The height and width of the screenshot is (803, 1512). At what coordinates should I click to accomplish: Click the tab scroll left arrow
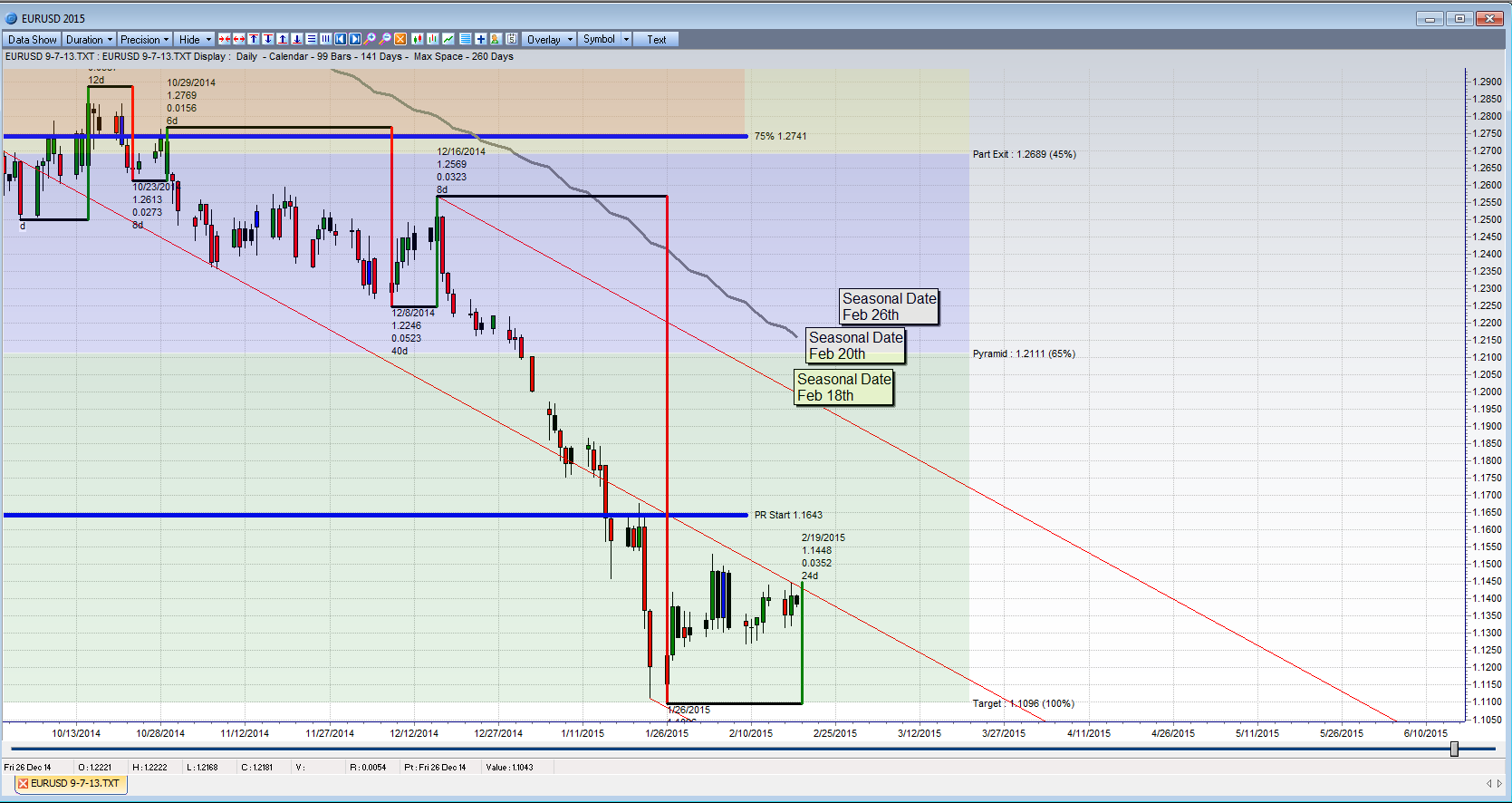(1488, 783)
